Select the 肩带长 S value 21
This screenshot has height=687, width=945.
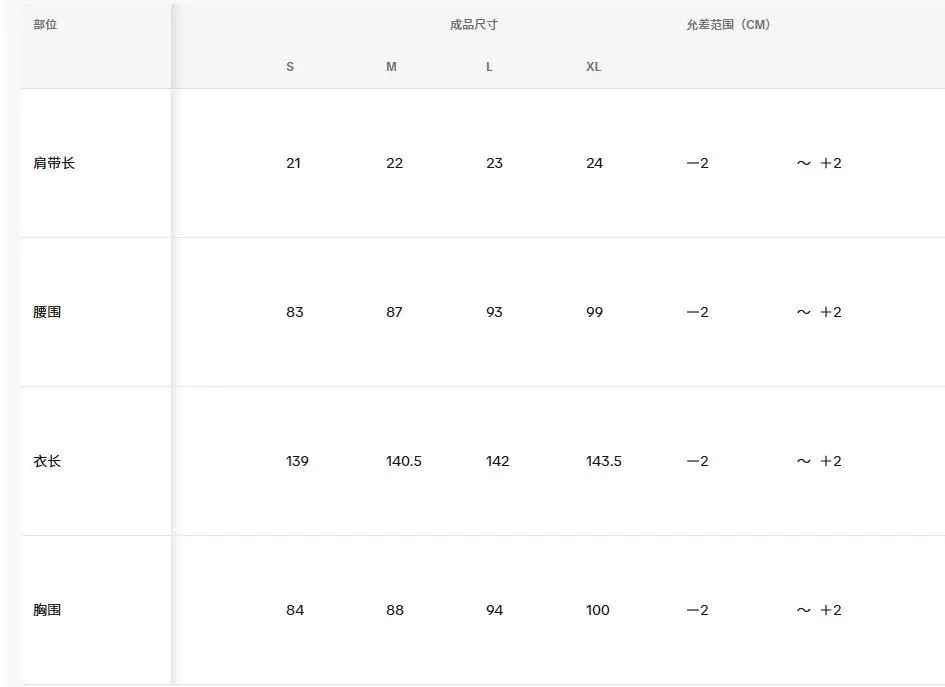tap(294, 163)
